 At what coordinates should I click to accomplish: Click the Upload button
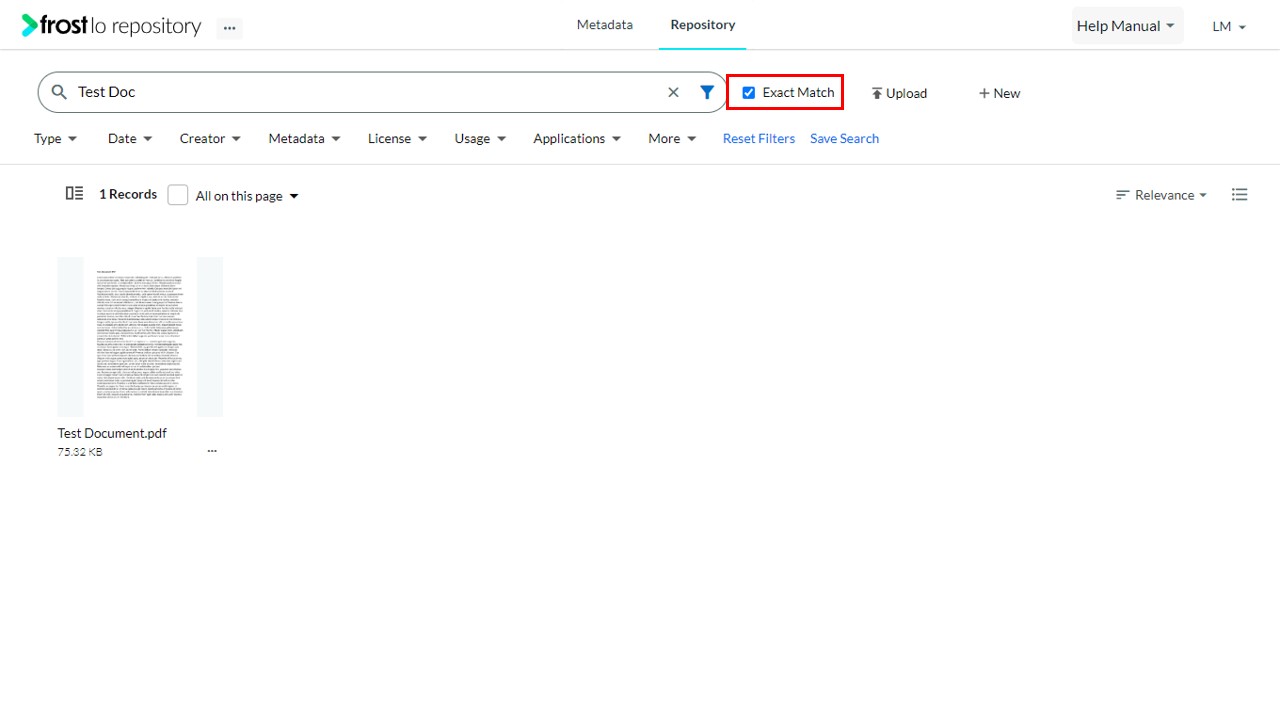899,93
